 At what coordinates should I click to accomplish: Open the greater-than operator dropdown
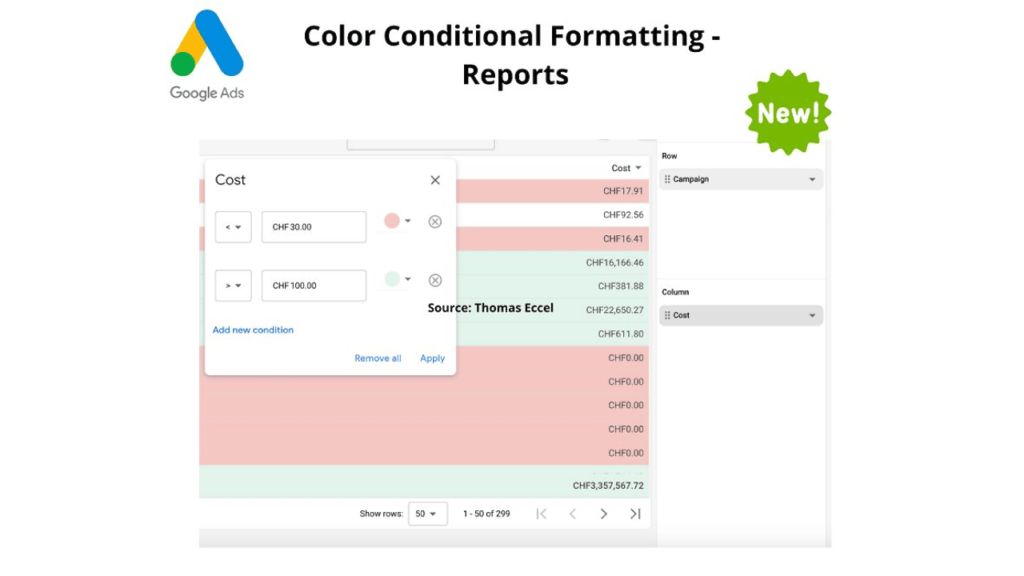coord(233,285)
